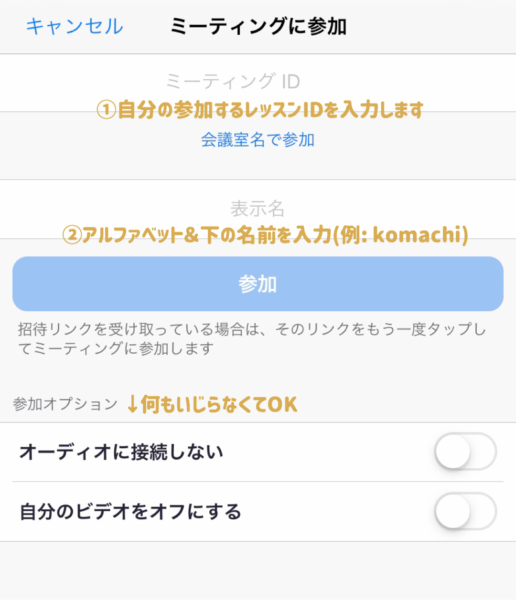The image size is (516, 600).
Task: Click the ミーティングに参加 header title
Action: [258, 26]
